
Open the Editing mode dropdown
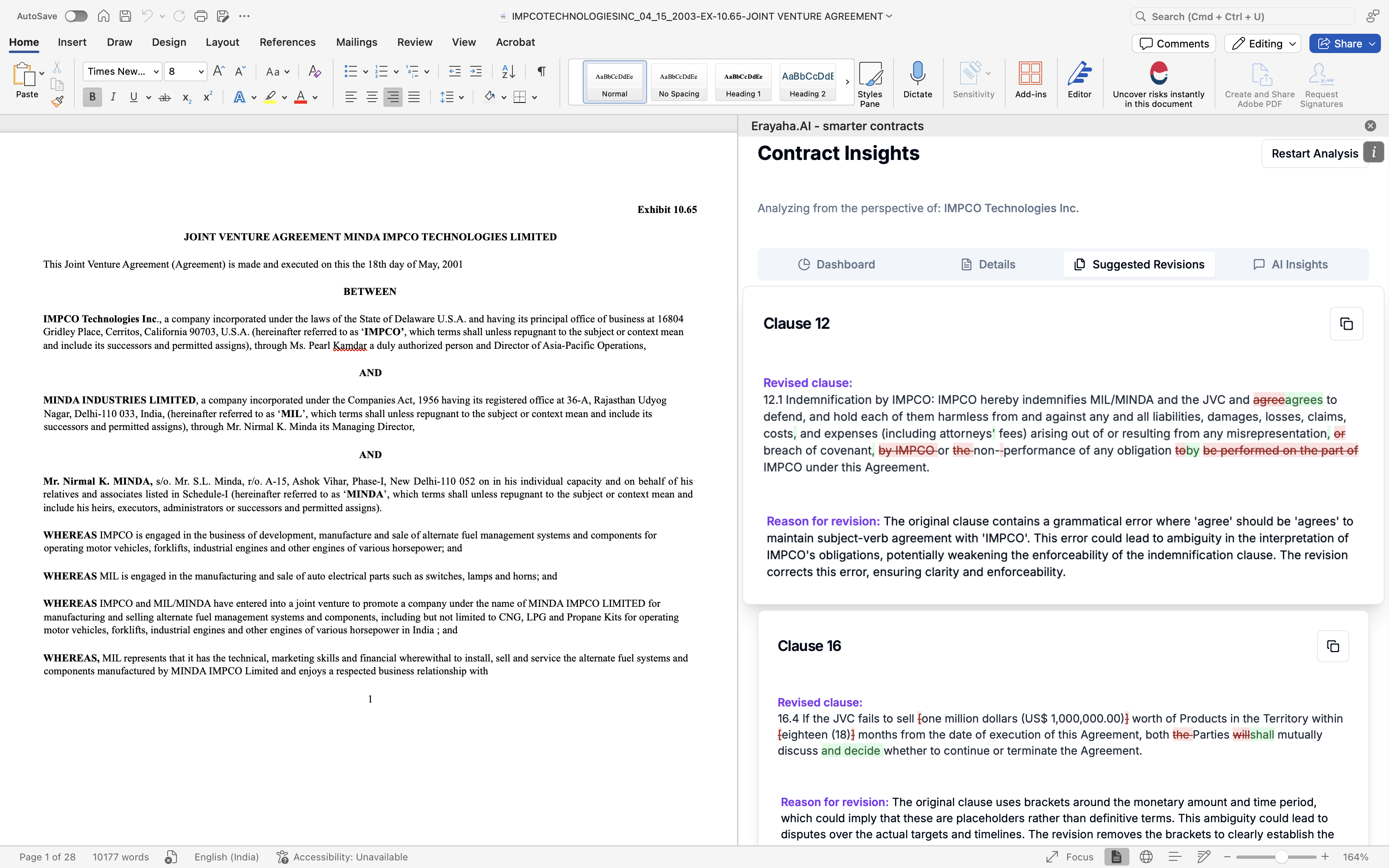coord(1262,44)
